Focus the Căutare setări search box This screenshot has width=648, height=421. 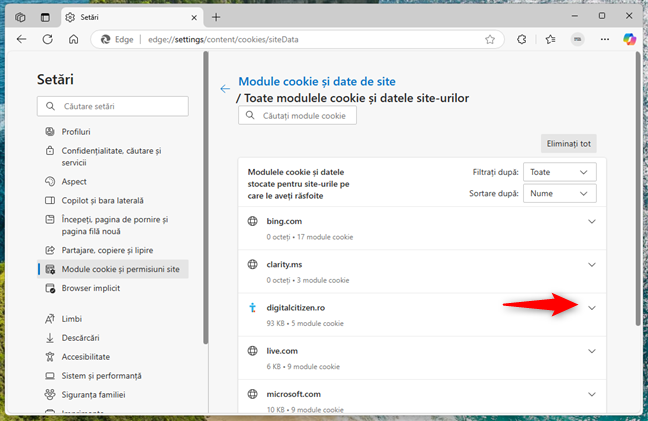click(x=113, y=106)
